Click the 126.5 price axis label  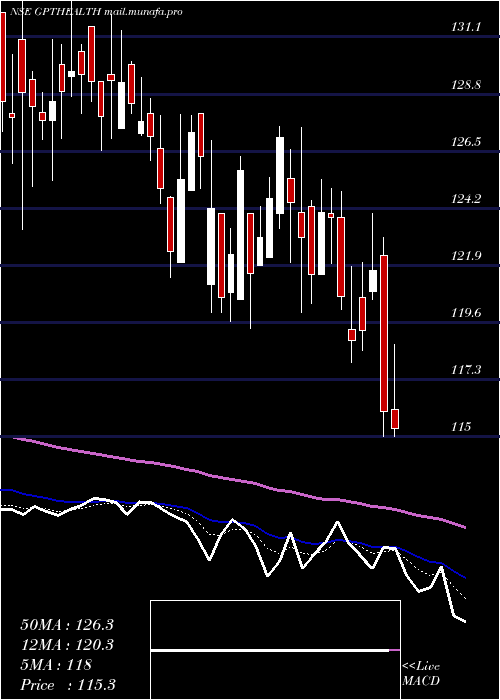click(x=466, y=142)
